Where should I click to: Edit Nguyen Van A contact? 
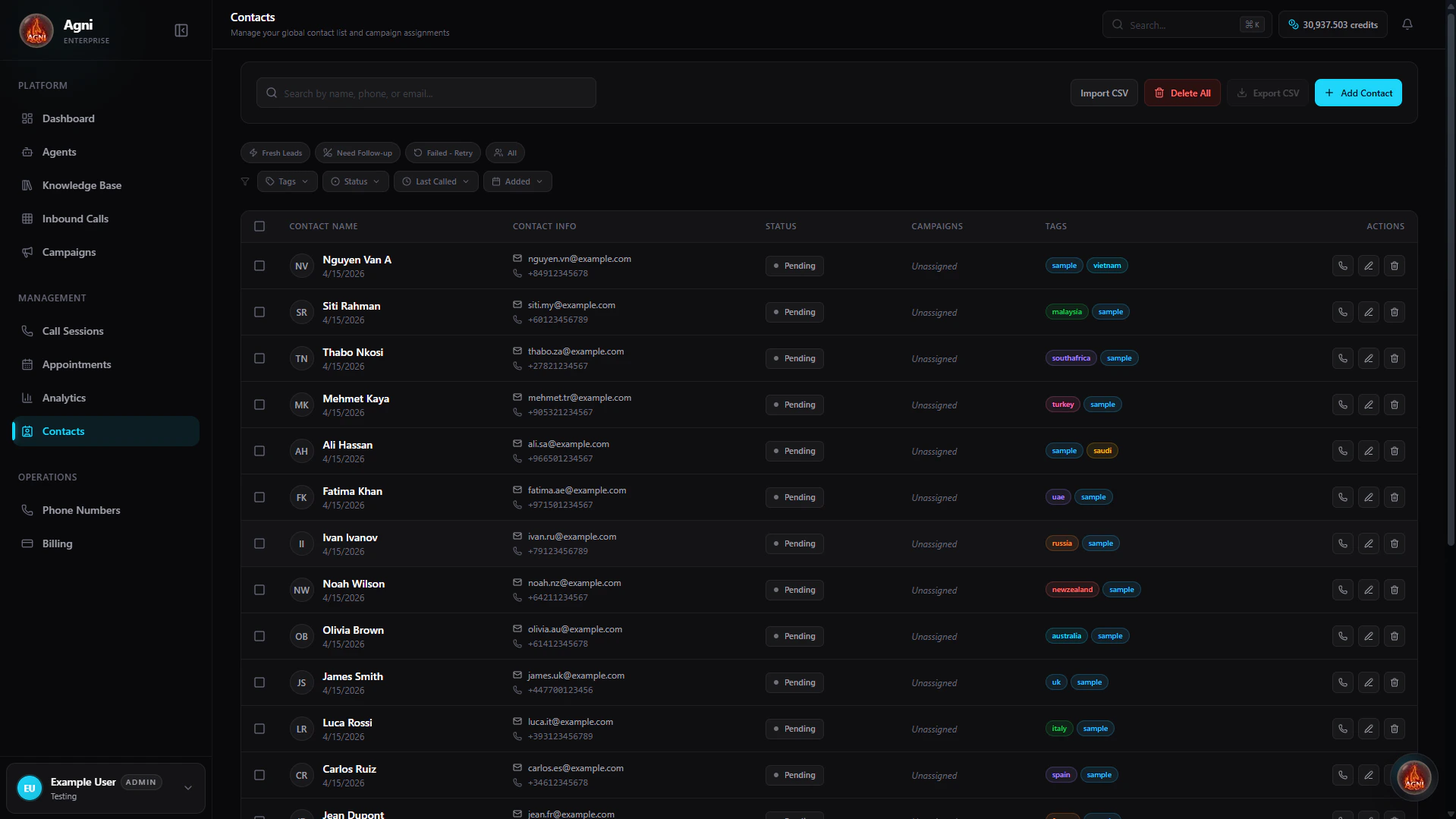(1369, 266)
